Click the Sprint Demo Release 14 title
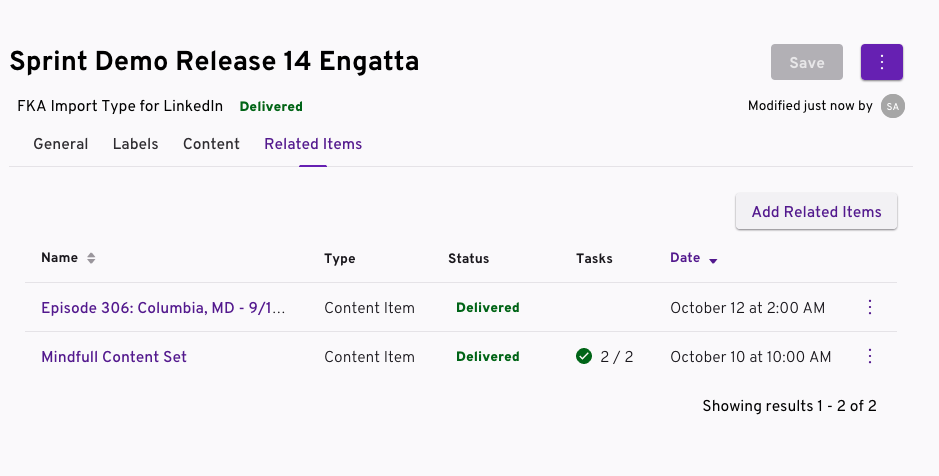This screenshot has height=476, width=939. pyautogui.click(x=214, y=61)
